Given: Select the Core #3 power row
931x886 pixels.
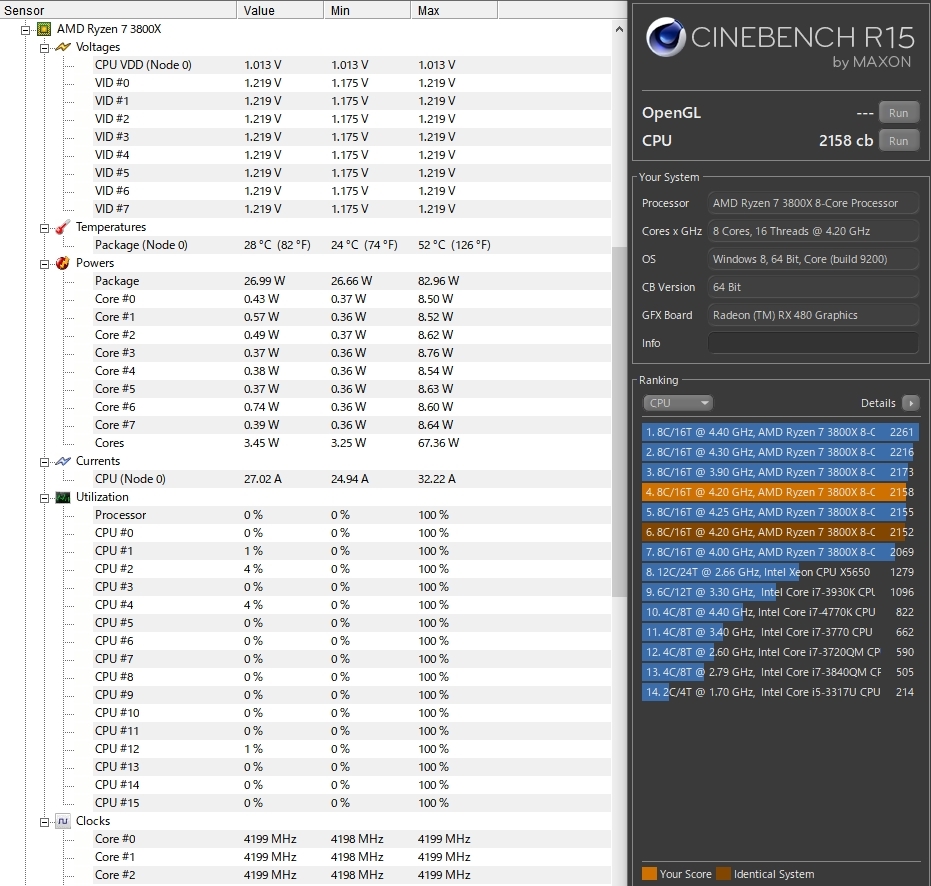Looking at the screenshot, I should (x=352, y=353).
